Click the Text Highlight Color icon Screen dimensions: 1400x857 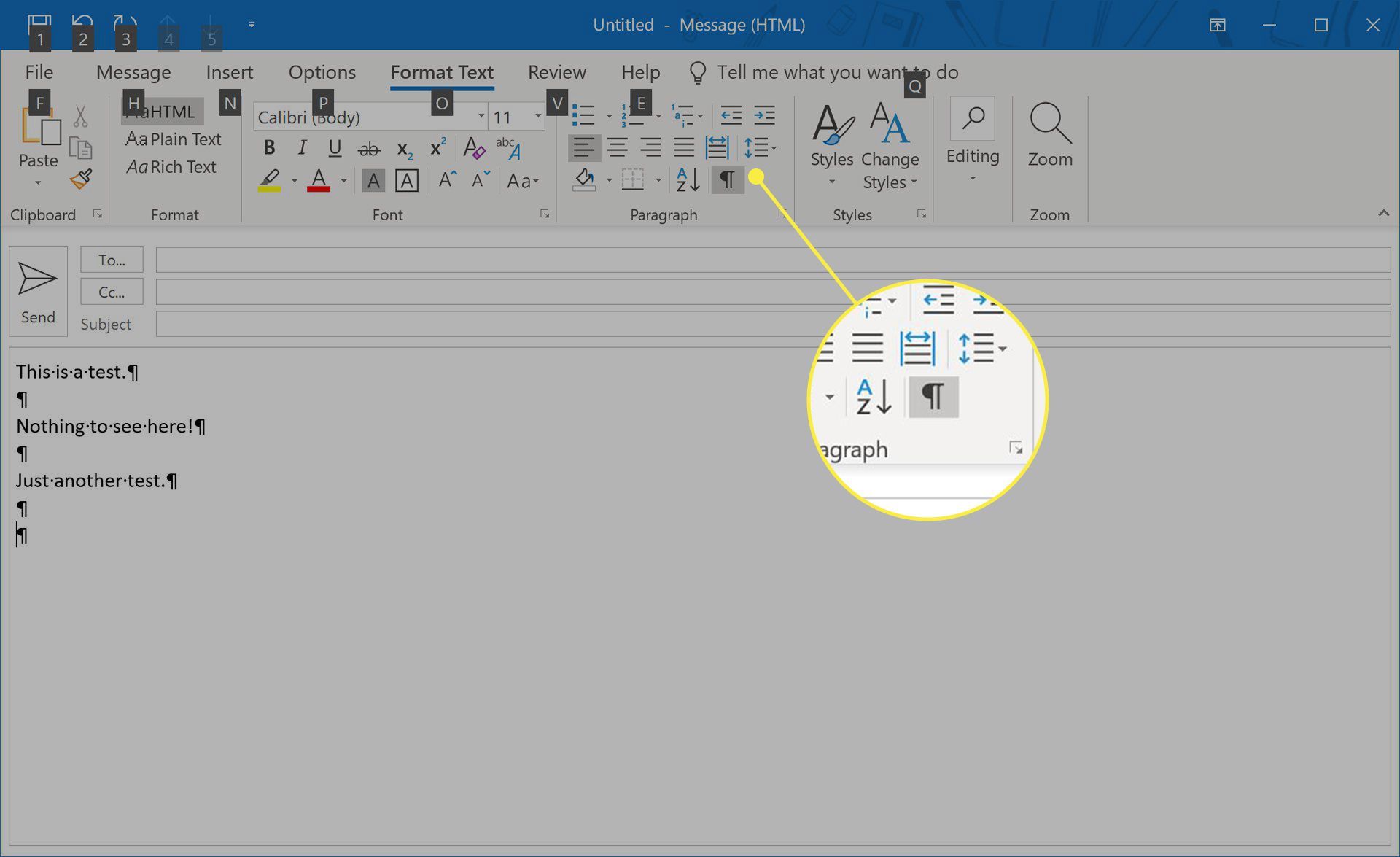click(269, 180)
